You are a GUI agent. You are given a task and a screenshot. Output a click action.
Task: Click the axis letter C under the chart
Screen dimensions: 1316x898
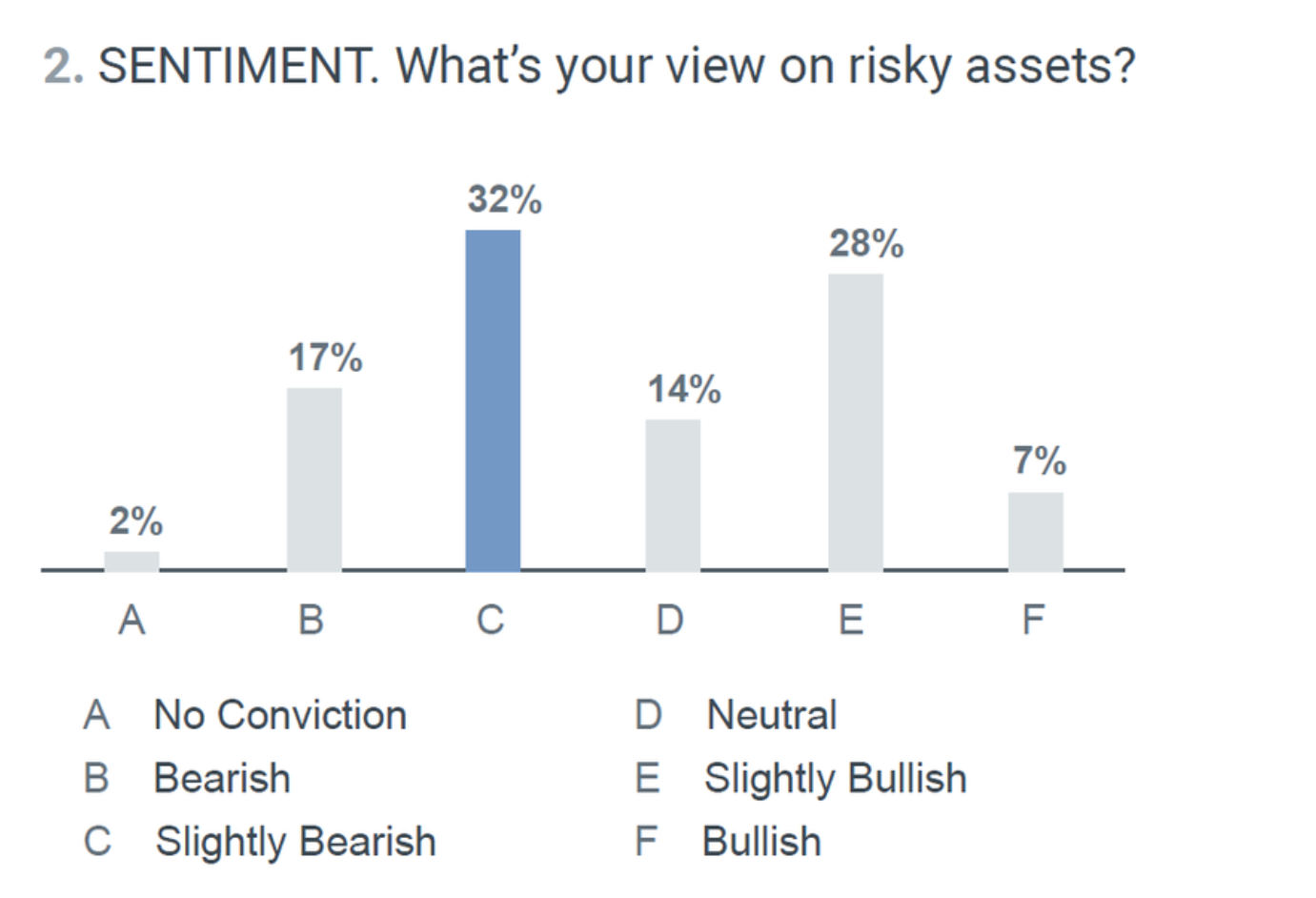(x=490, y=620)
